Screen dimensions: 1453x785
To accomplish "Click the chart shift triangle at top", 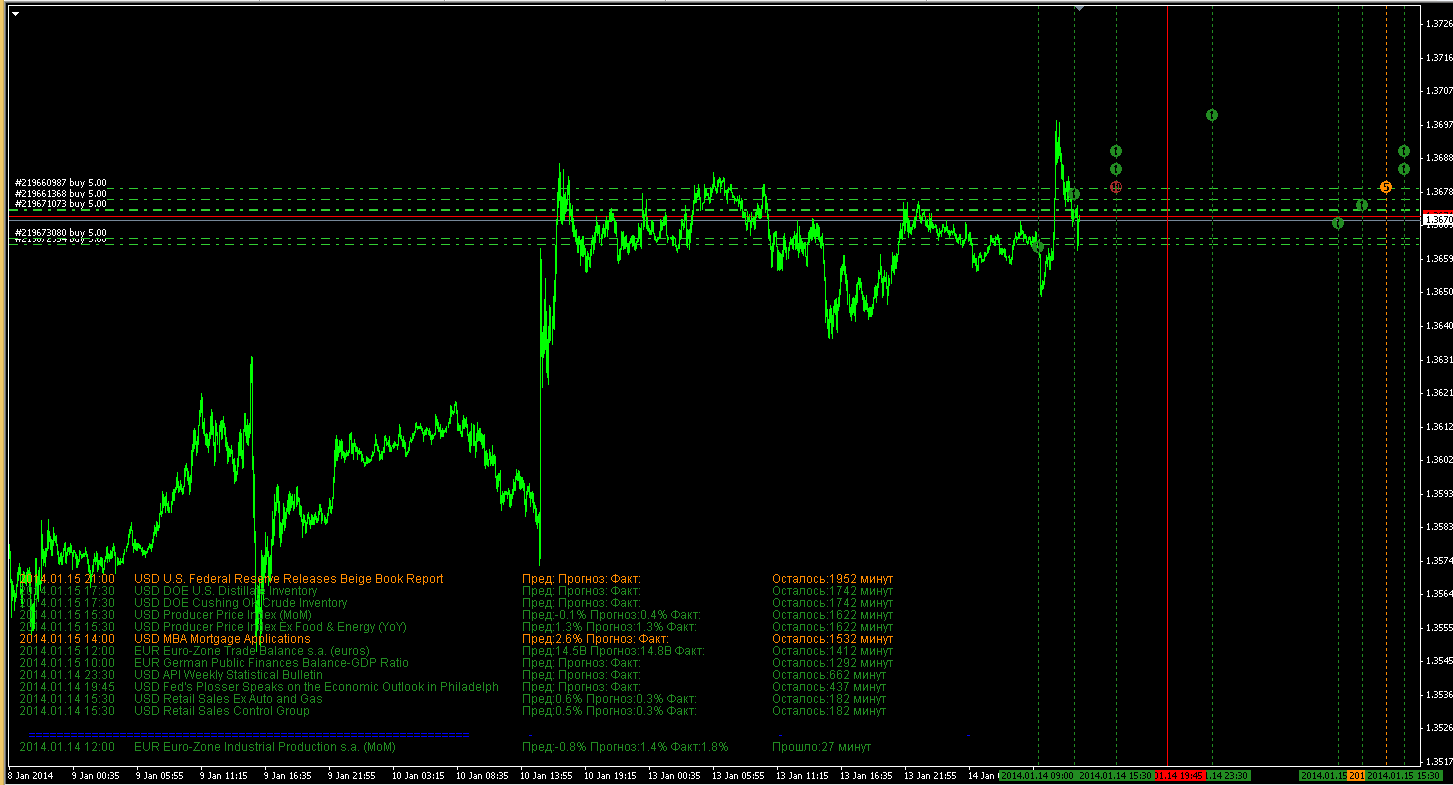I will [x=1079, y=7].
